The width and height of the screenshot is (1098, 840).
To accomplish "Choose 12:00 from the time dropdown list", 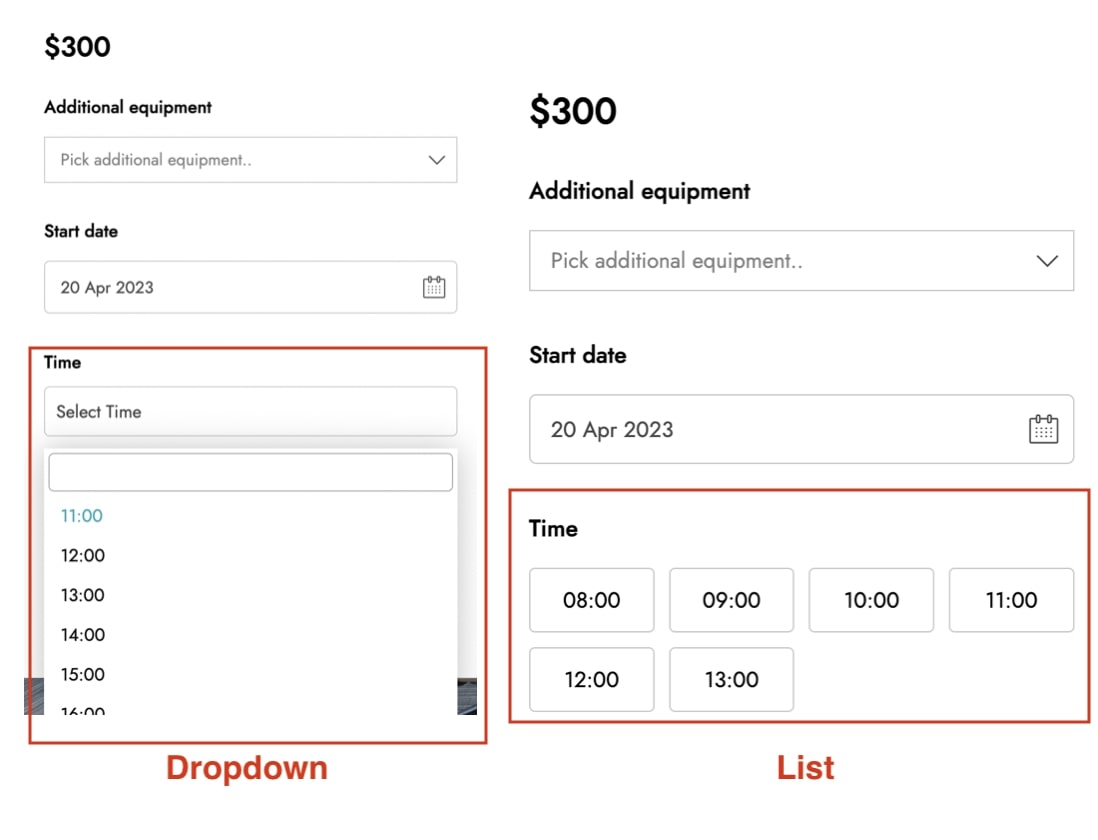I will tap(251, 556).
